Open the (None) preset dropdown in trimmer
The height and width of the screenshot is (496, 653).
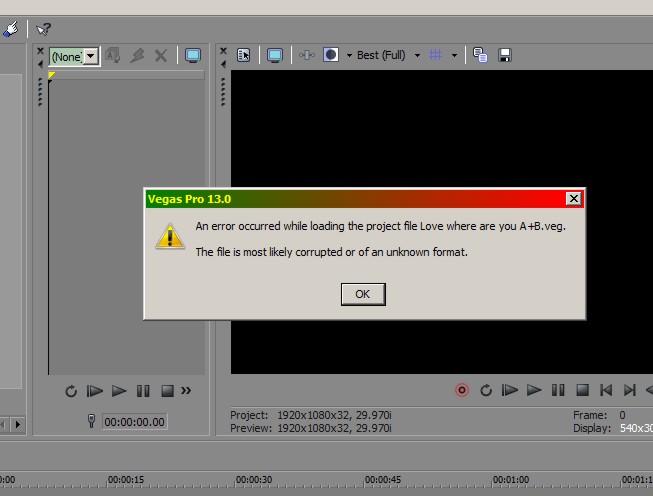coord(90,56)
